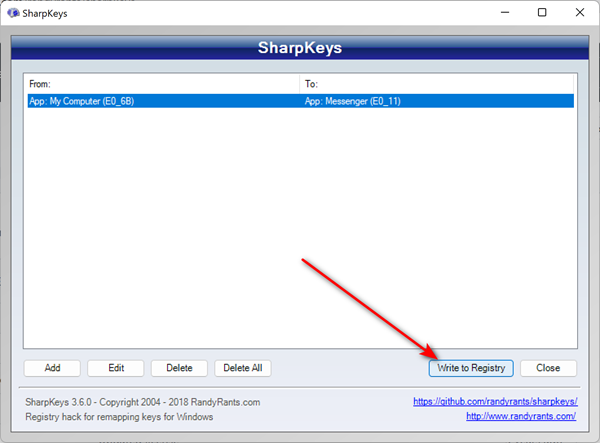Visit the randyrants.com link

pos(521,416)
